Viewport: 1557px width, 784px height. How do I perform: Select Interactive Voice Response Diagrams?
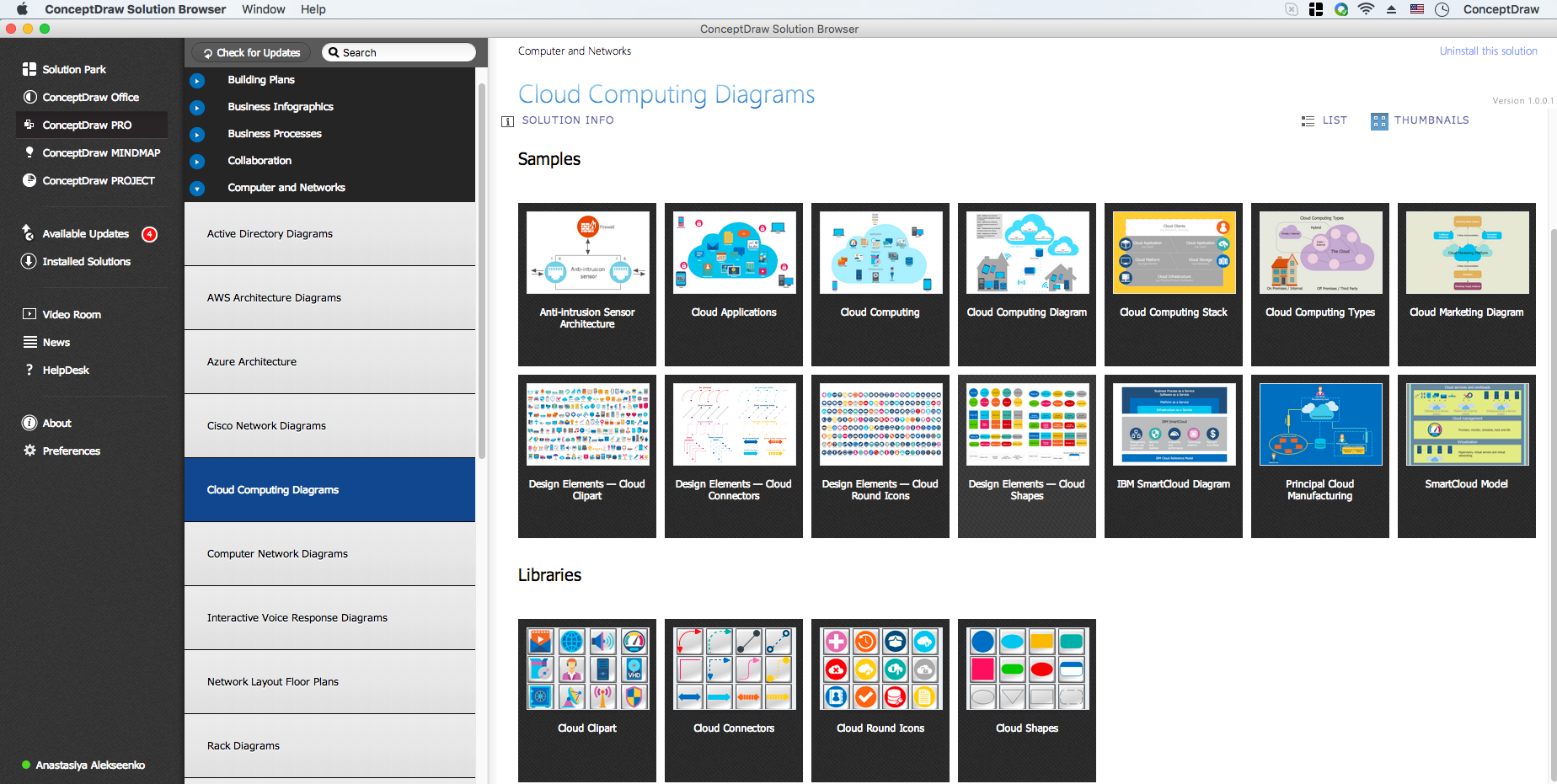click(329, 618)
